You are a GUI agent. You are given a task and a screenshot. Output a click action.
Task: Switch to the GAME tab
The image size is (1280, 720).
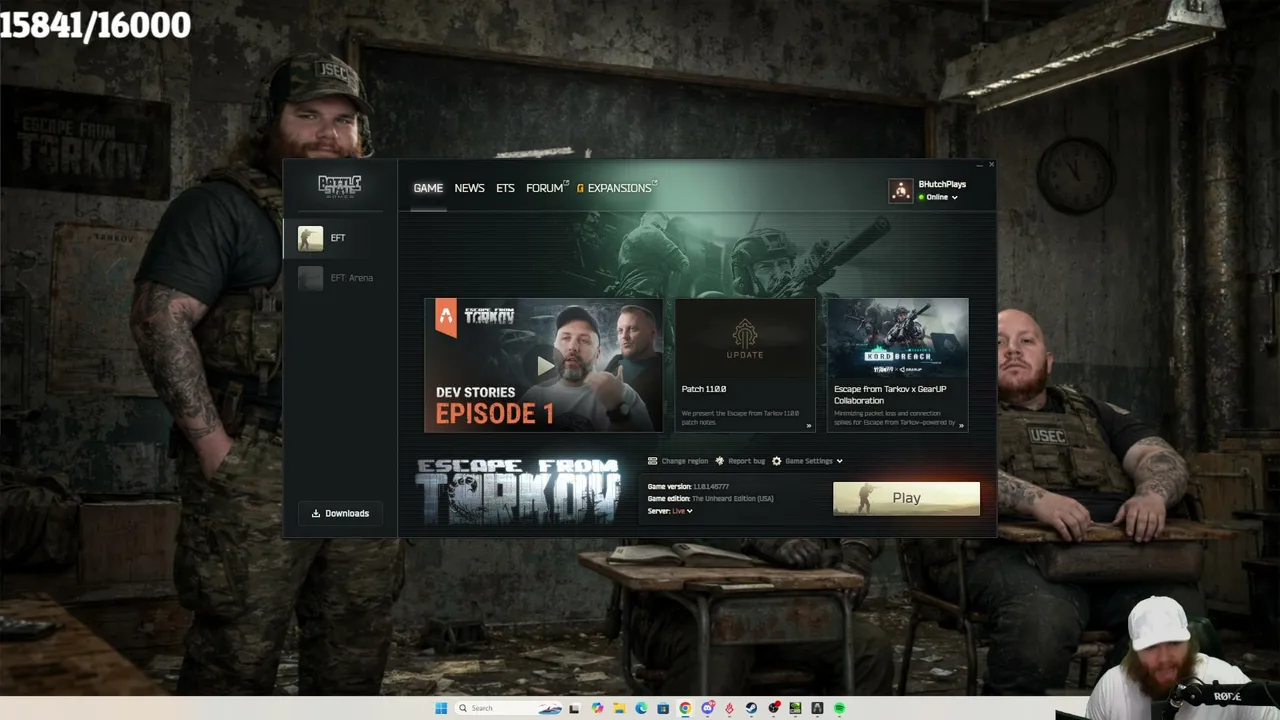pyautogui.click(x=428, y=188)
